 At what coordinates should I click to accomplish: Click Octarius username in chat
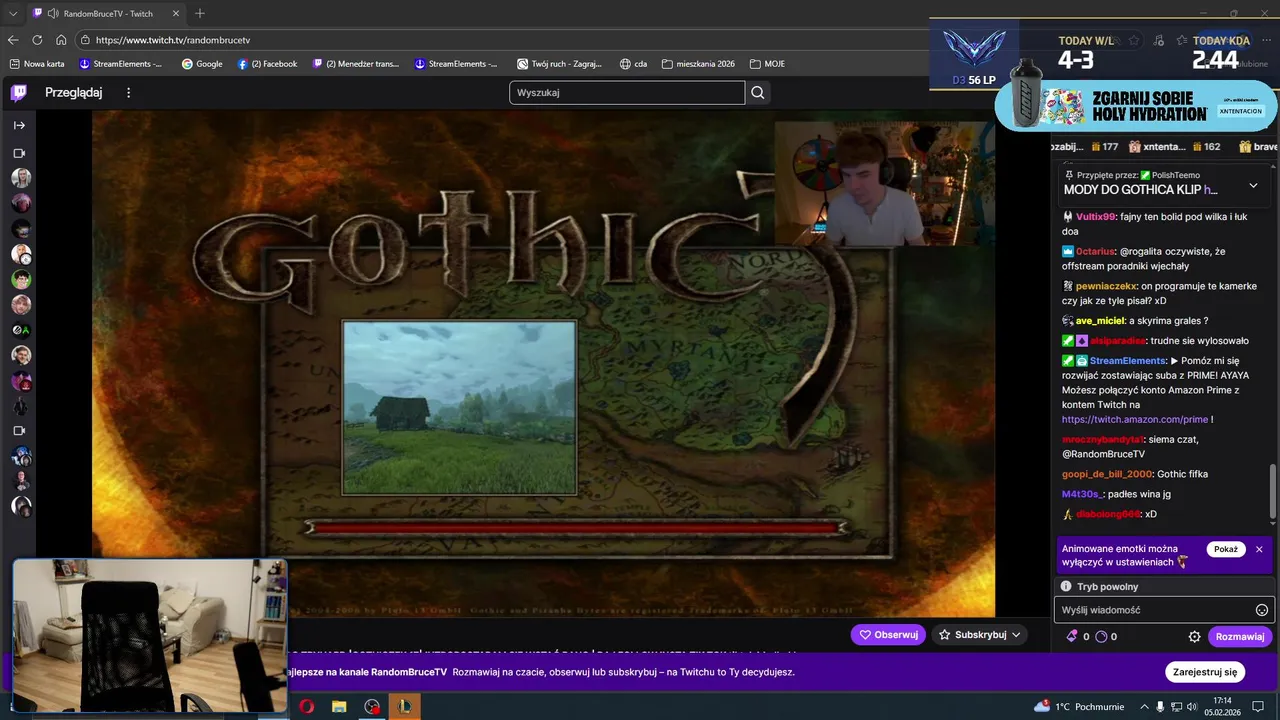tap(1095, 251)
